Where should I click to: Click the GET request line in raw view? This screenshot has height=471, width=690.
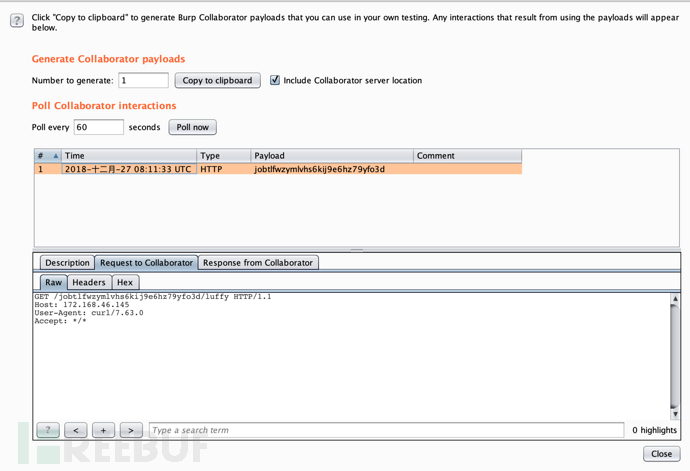pyautogui.click(x=153, y=297)
